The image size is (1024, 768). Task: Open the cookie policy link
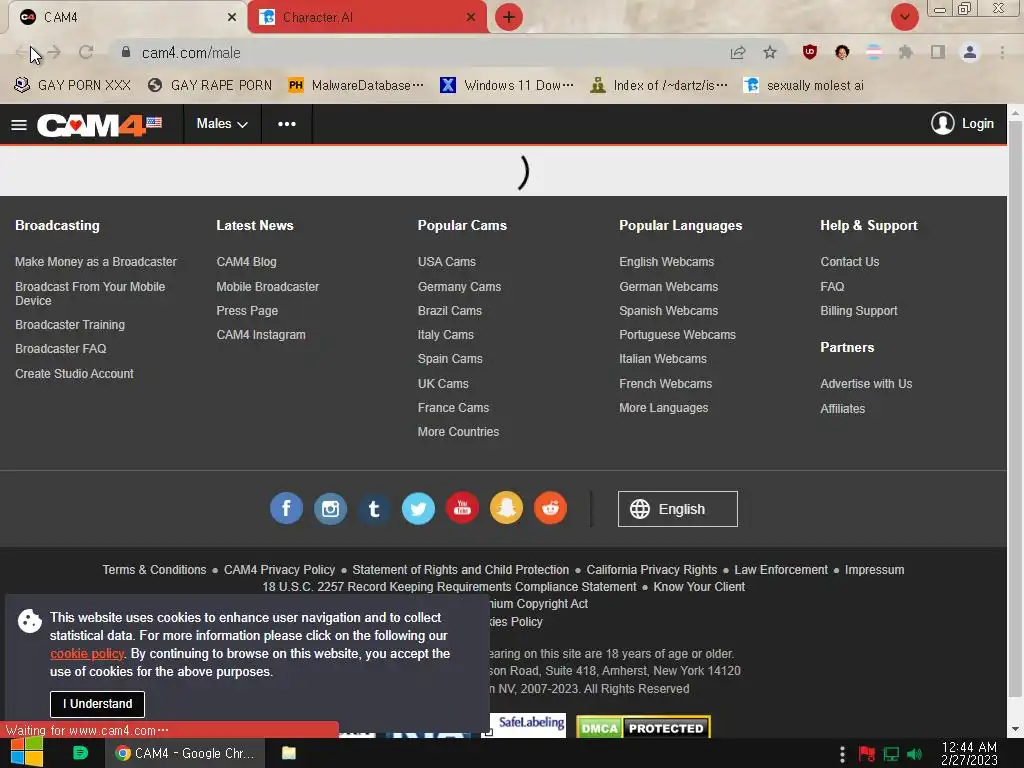point(87,654)
